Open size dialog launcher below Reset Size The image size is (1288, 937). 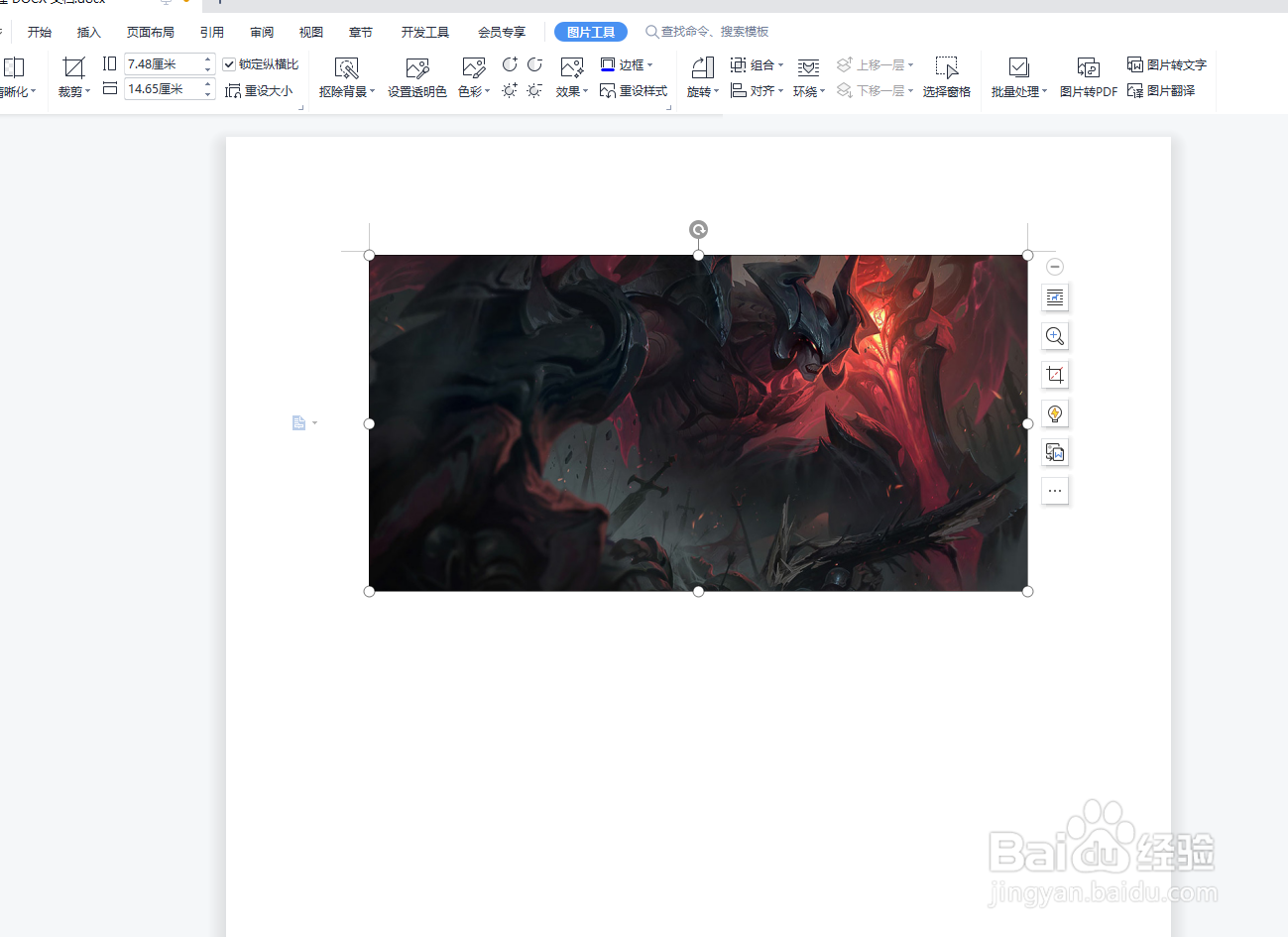click(x=301, y=107)
